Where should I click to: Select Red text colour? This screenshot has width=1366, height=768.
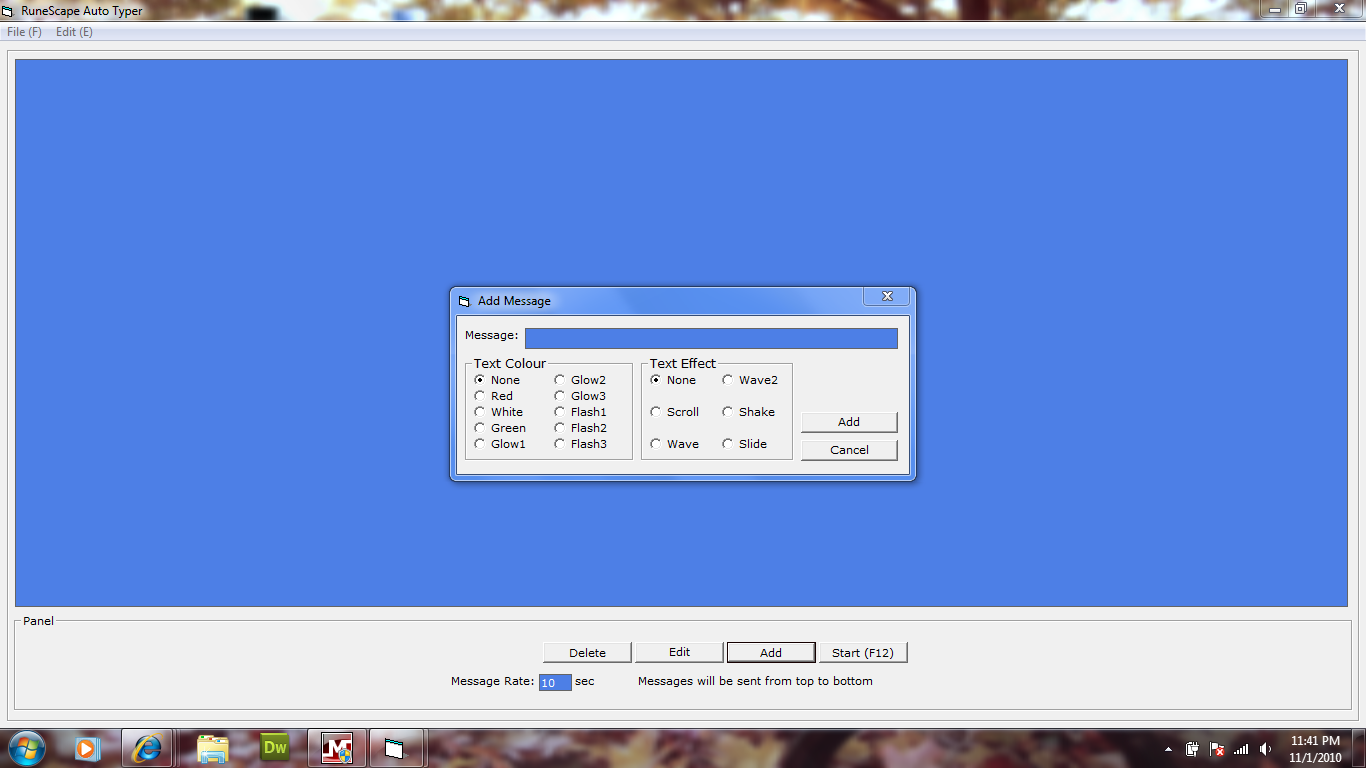pyautogui.click(x=494, y=396)
